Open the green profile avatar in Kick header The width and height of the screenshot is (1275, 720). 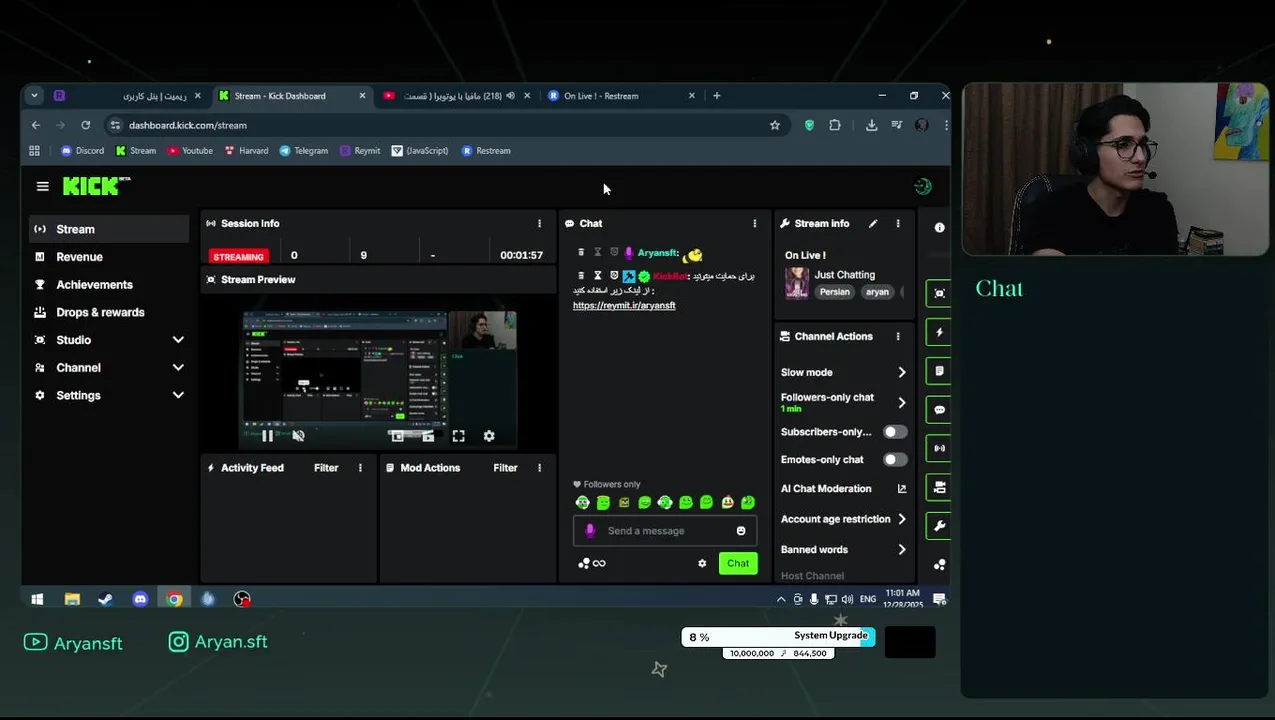tap(922, 186)
